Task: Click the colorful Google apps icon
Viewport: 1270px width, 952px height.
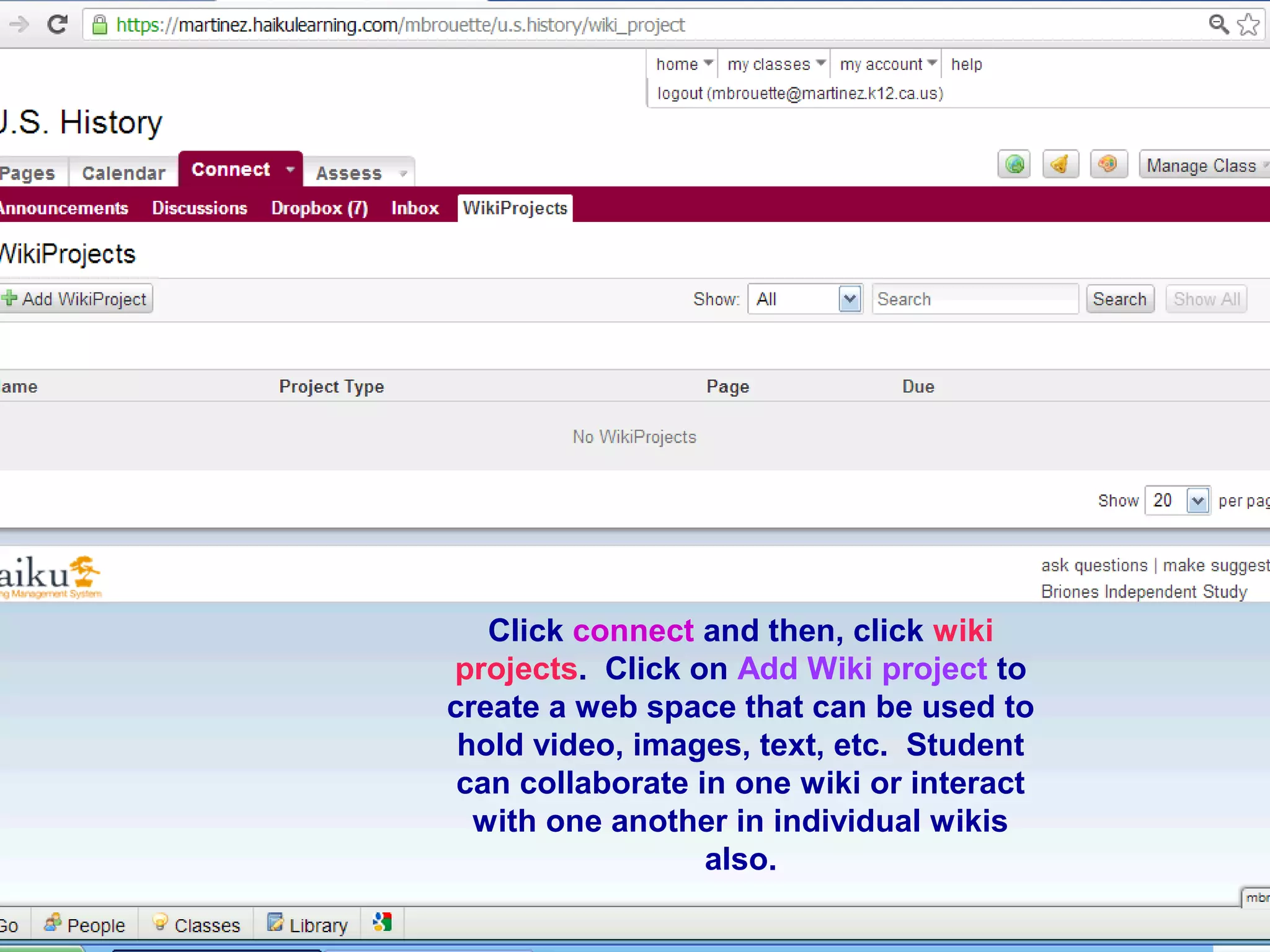Action: [x=383, y=923]
